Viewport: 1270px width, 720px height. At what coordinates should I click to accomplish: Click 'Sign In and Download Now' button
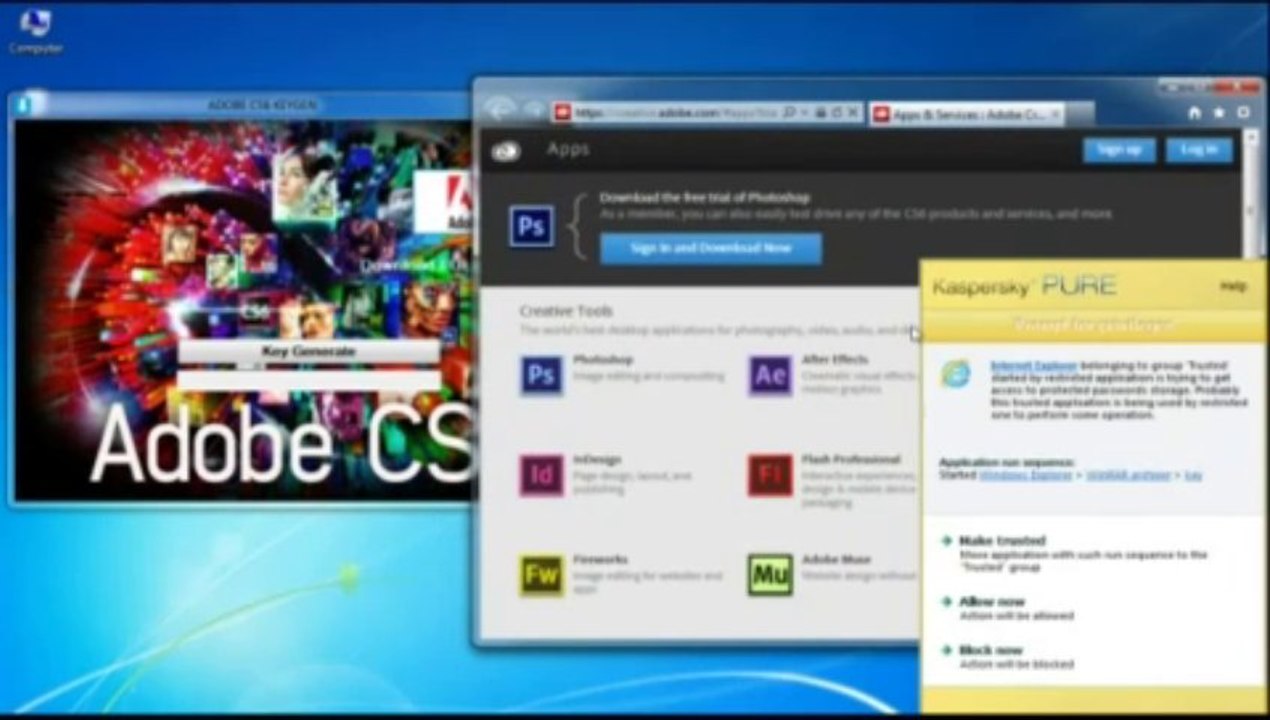tap(711, 248)
